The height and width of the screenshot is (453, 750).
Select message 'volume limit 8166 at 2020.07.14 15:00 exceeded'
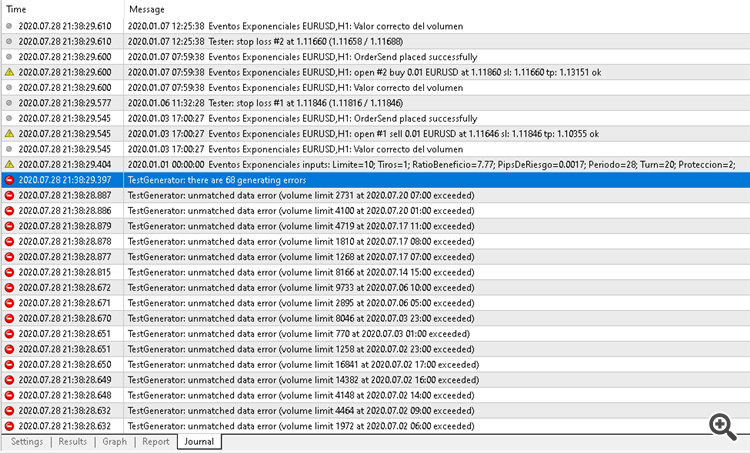point(301,272)
